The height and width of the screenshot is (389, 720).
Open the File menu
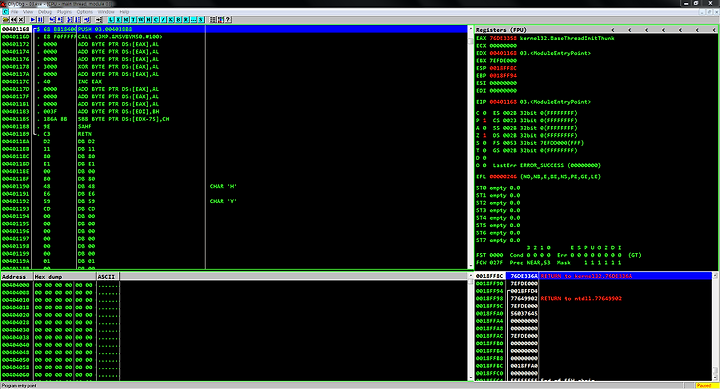[x=14, y=12]
